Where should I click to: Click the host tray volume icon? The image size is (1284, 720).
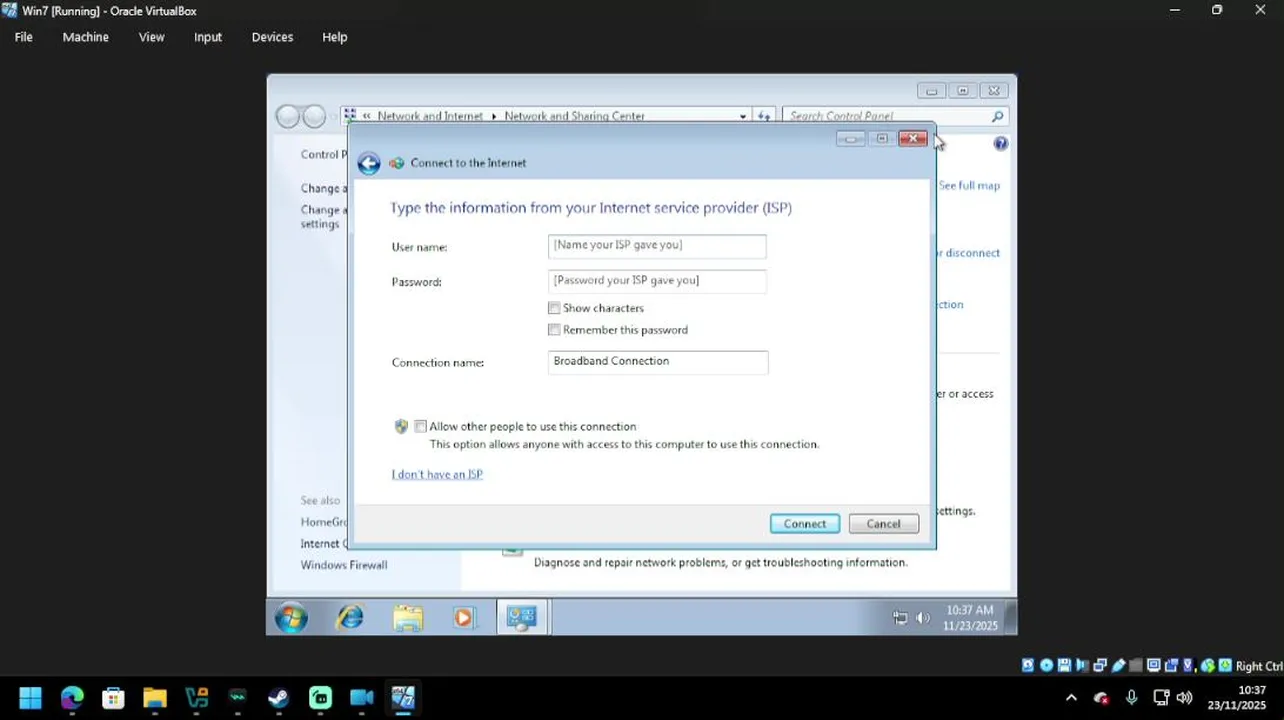pyautogui.click(x=1184, y=697)
